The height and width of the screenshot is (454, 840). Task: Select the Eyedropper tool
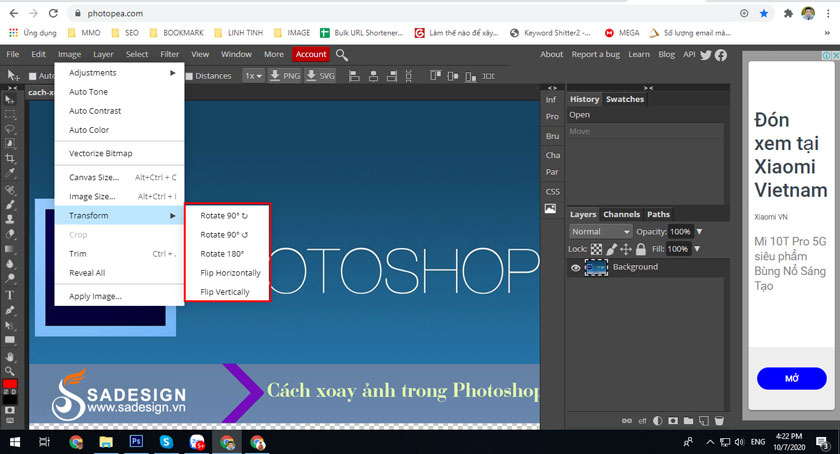tap(10, 173)
